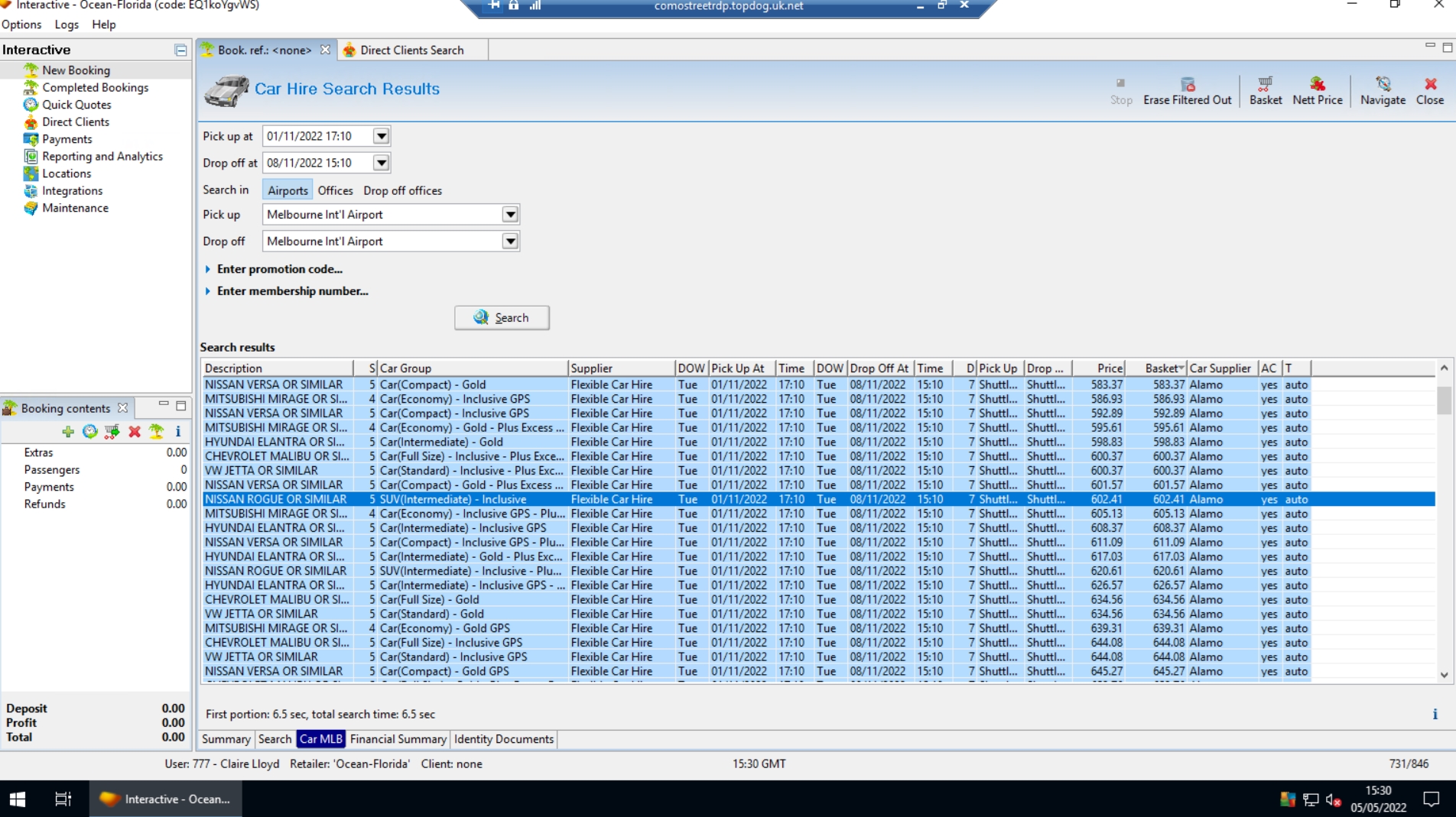Sort results by Basket column header
Image resolution: width=1456 pixels, height=817 pixels.
click(x=1155, y=368)
